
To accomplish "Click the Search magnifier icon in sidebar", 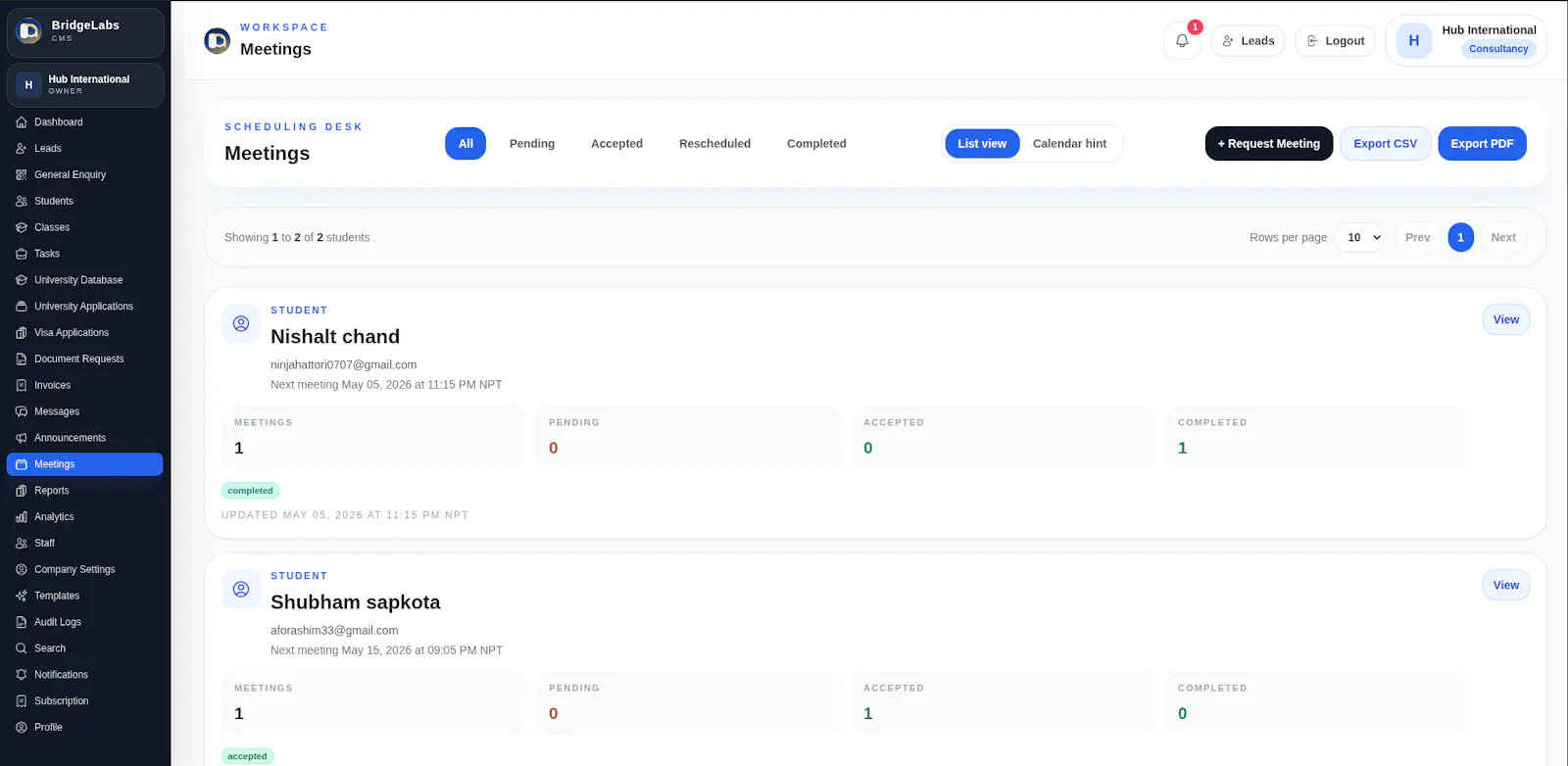I will (22, 648).
